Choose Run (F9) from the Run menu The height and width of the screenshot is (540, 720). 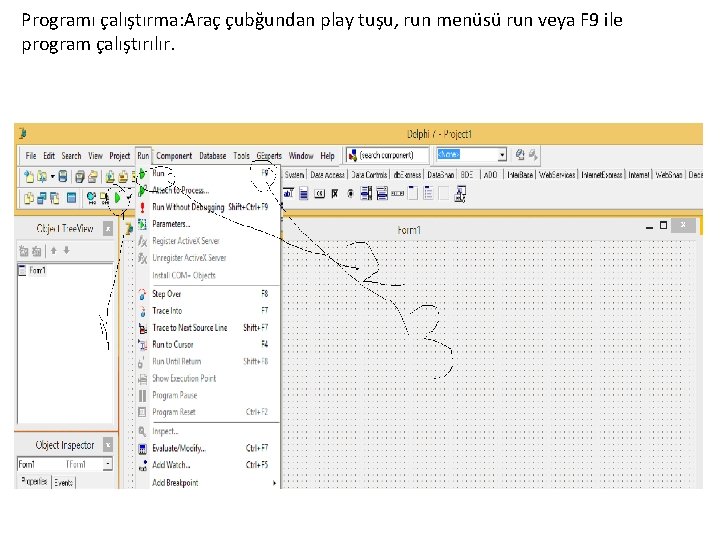pyautogui.click(x=208, y=173)
